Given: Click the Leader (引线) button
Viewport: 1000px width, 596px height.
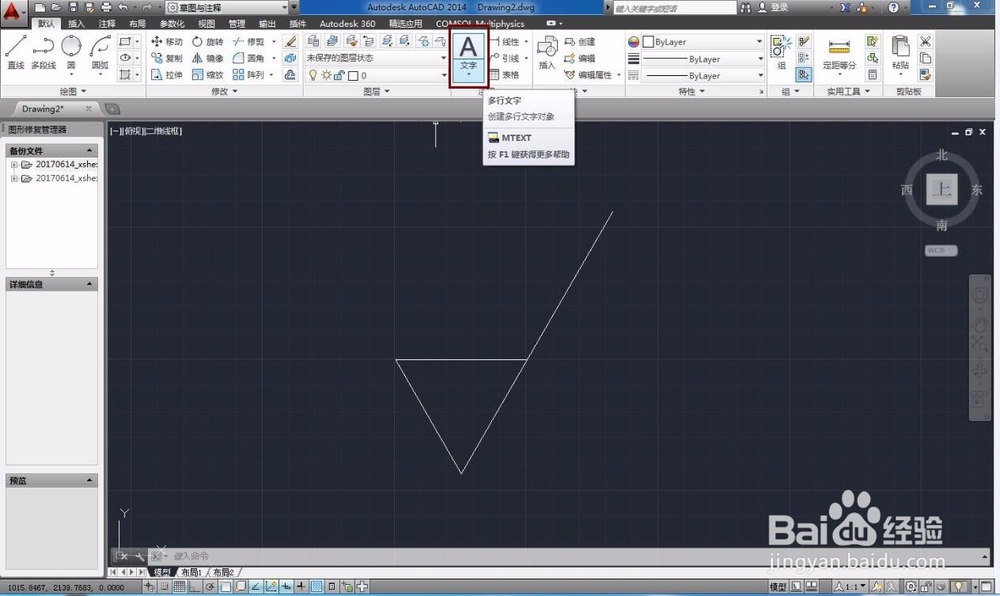Looking at the screenshot, I should [x=505, y=58].
